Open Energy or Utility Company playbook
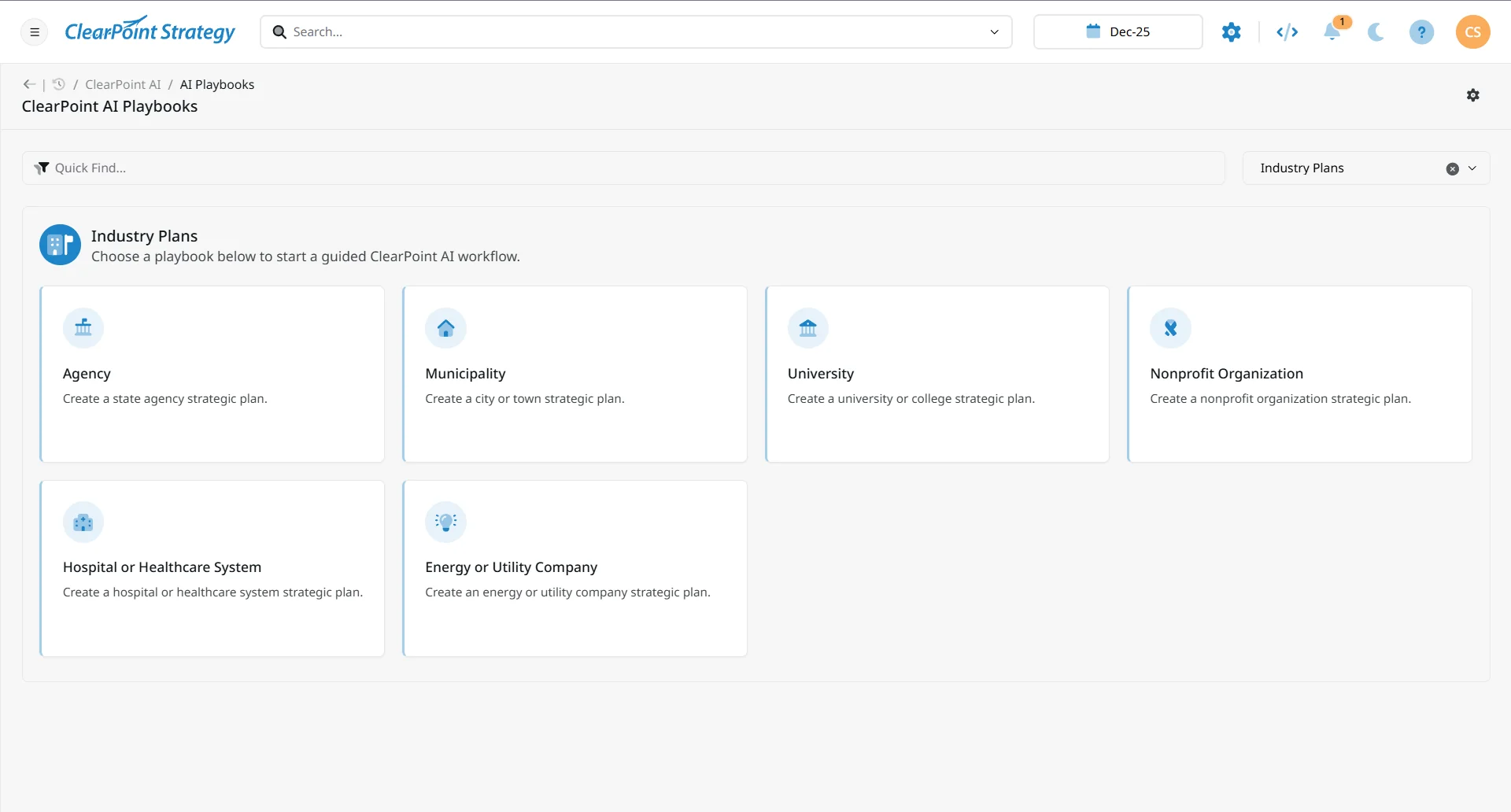This screenshot has height=812, width=1511. [574, 568]
